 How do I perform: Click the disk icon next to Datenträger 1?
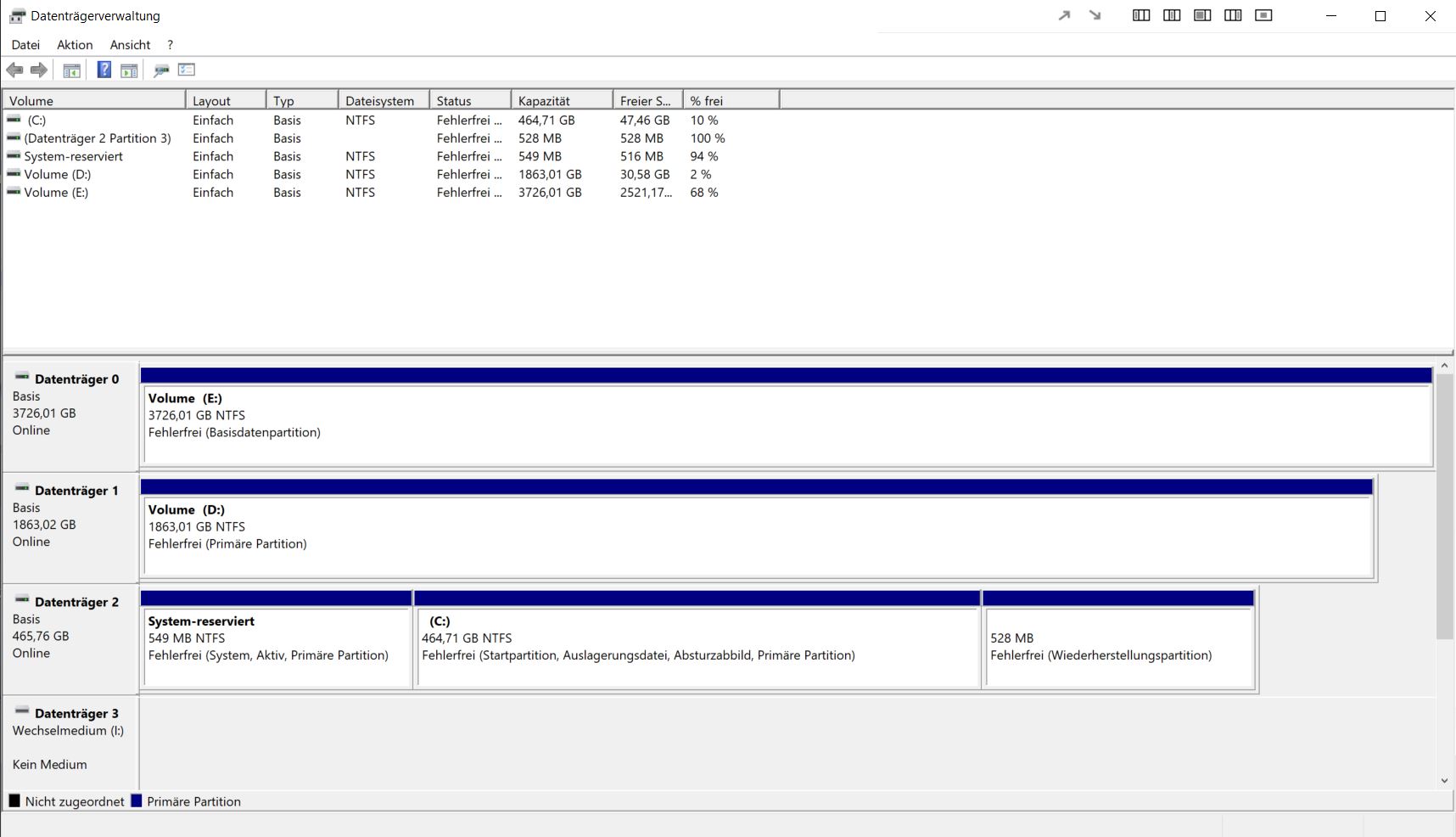pos(22,488)
